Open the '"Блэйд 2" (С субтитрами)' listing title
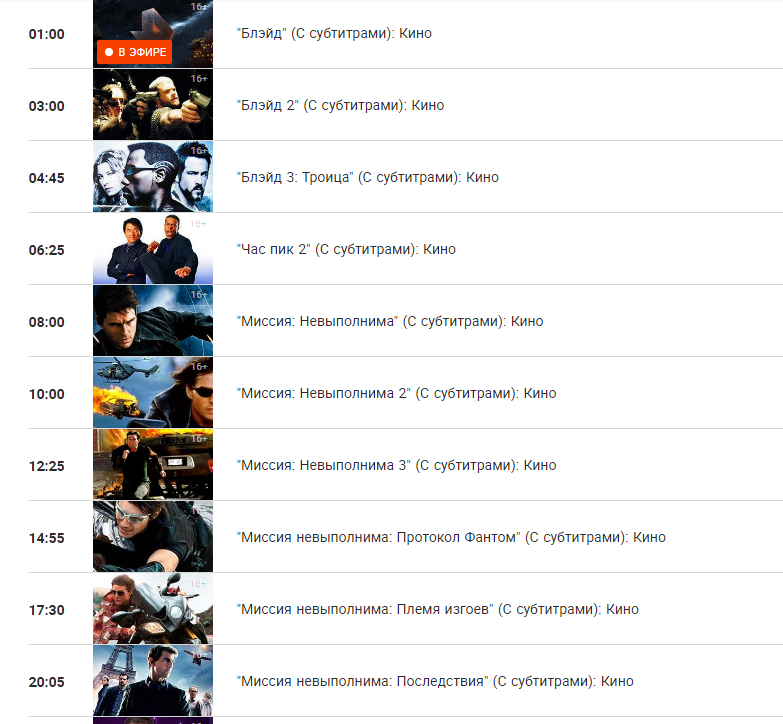The width and height of the screenshot is (783, 724). [x=341, y=105]
